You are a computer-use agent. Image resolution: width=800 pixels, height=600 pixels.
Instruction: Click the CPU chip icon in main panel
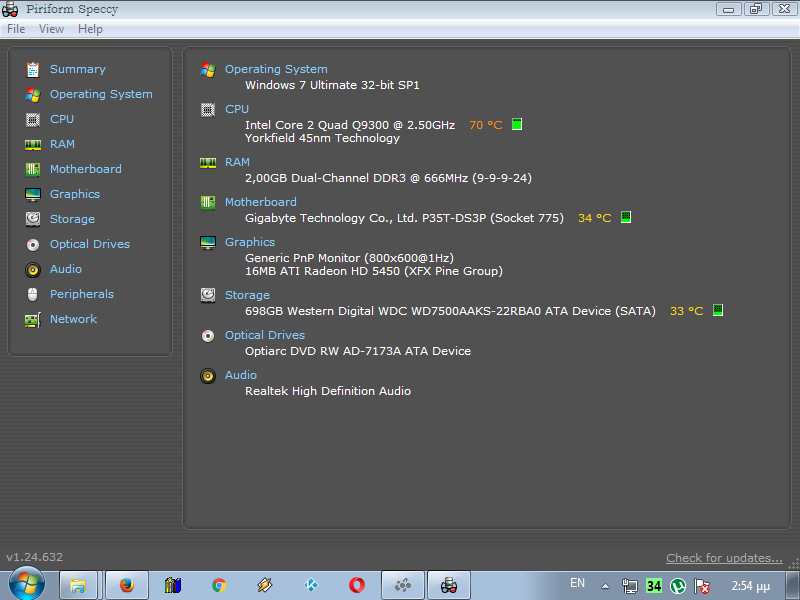point(208,110)
